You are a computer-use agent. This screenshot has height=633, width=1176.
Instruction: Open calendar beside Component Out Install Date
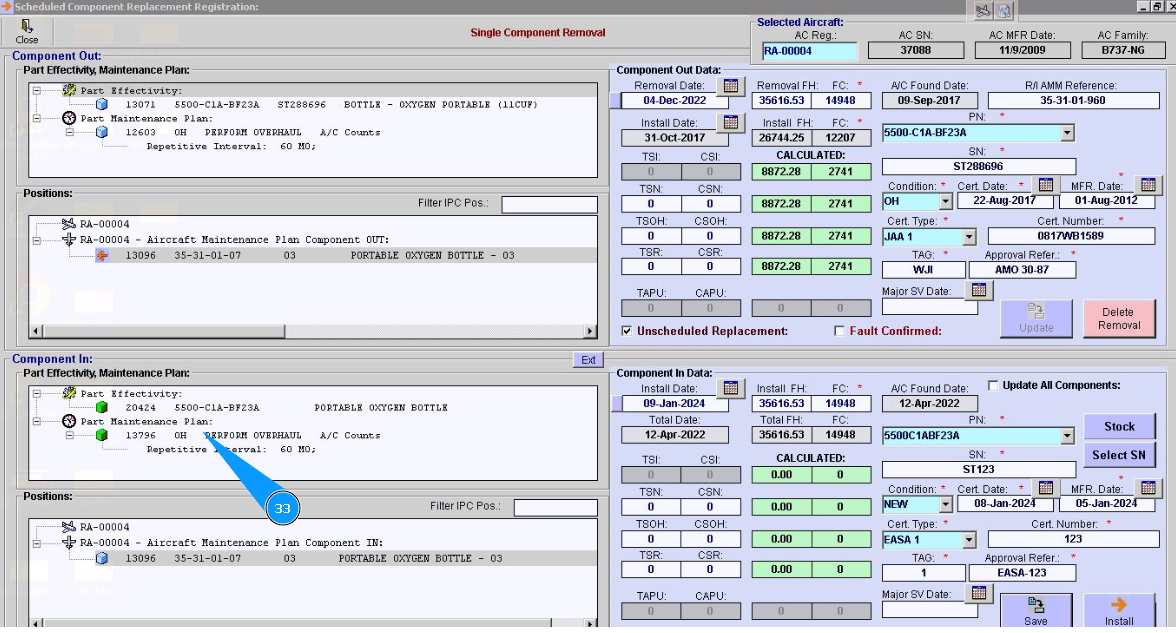pyautogui.click(x=731, y=123)
